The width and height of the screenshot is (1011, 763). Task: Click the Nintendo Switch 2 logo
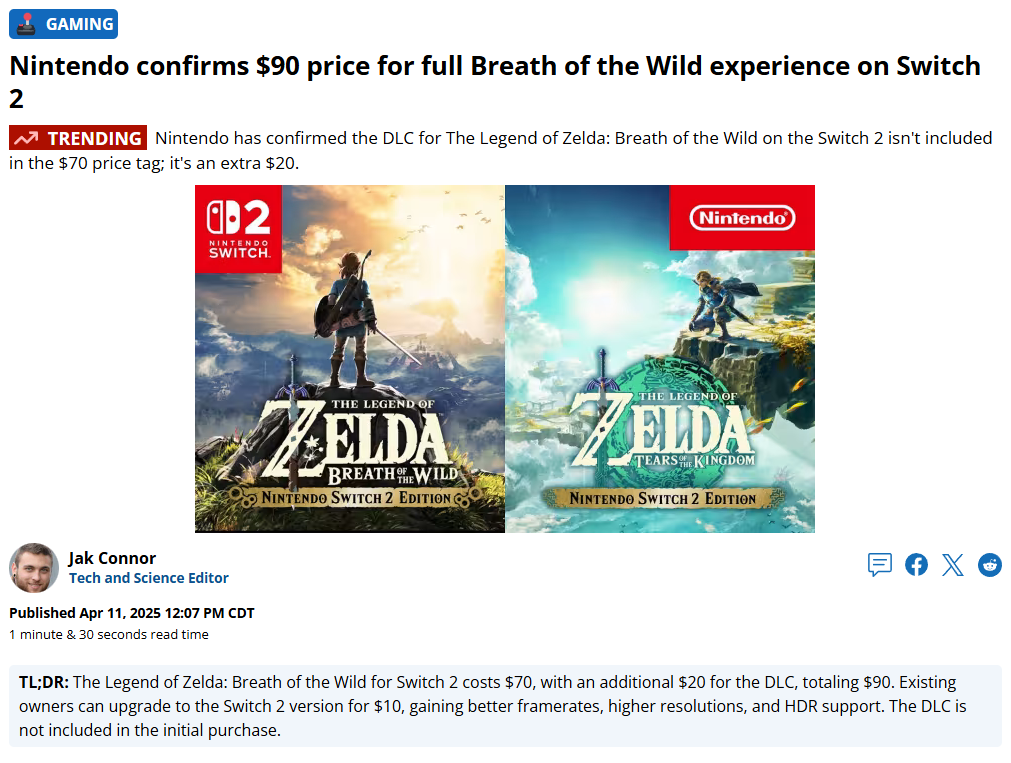pos(239,229)
